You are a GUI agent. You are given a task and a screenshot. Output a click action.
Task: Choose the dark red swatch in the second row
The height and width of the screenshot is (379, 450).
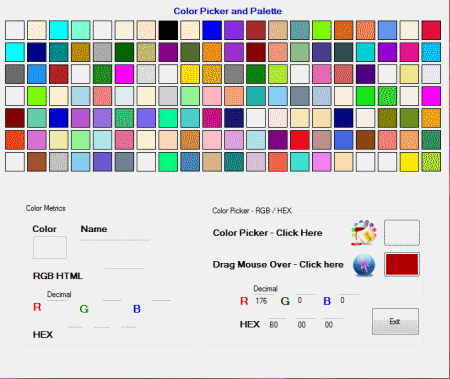(256, 52)
